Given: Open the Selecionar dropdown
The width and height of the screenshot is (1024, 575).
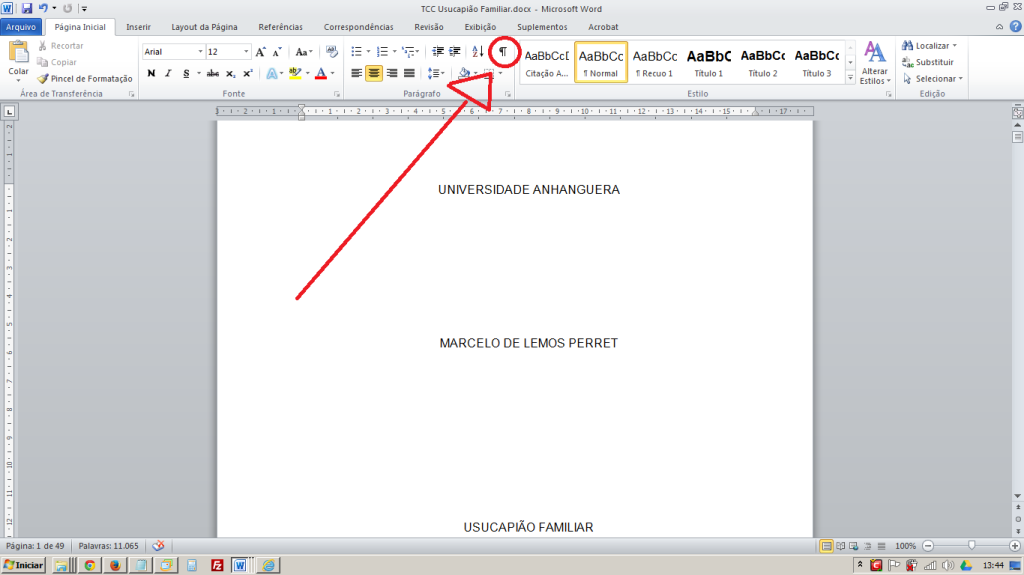Looking at the screenshot, I should pos(933,78).
